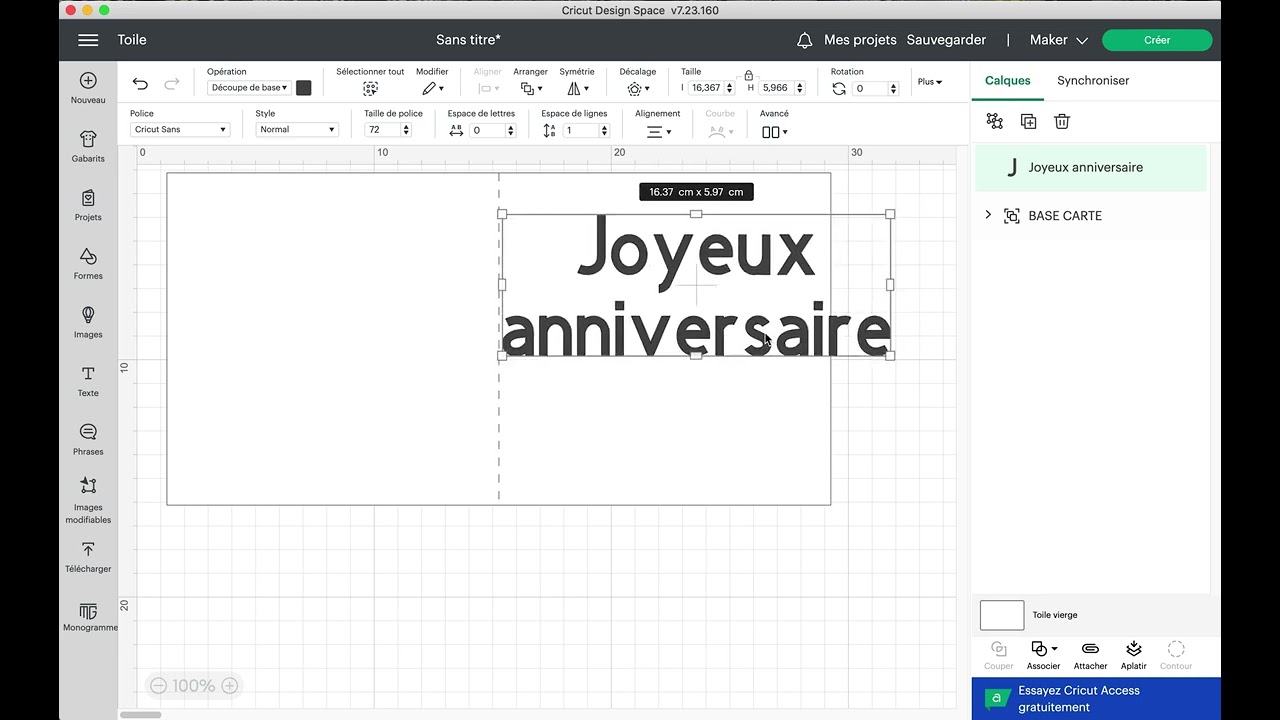Image resolution: width=1280 pixels, height=720 pixels.
Task: Click Essayez Cricut Access gratuitement banner
Action: [x=1096, y=699]
